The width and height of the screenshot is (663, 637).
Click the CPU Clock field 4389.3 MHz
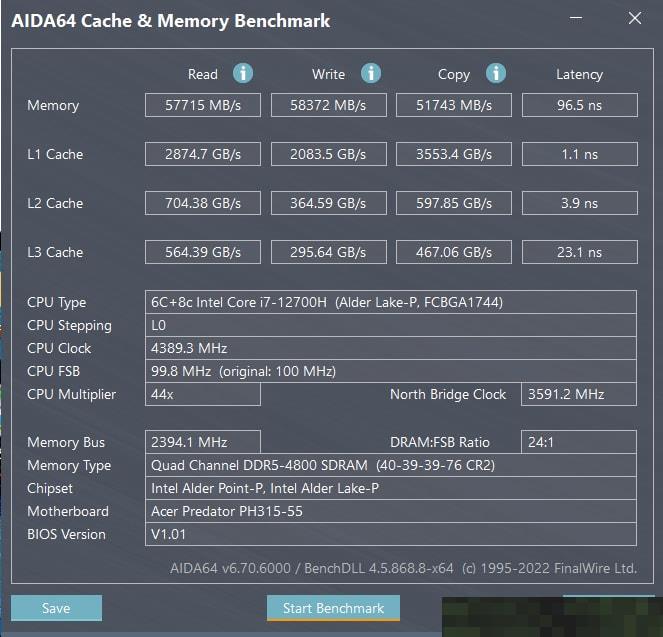pyautogui.click(x=391, y=348)
